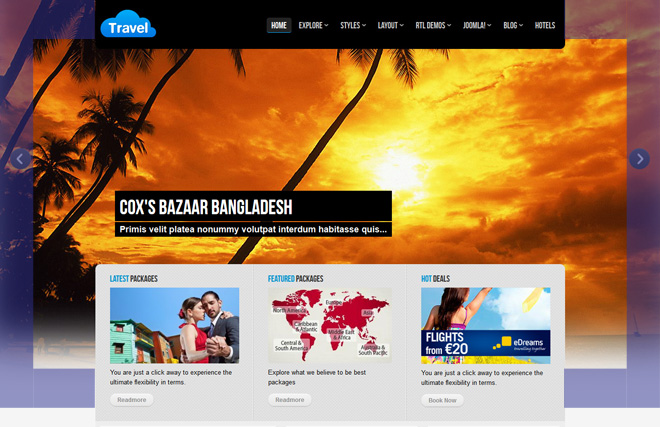660x427 pixels.
Task: Open the Explore dropdown menu
Action: (313, 25)
